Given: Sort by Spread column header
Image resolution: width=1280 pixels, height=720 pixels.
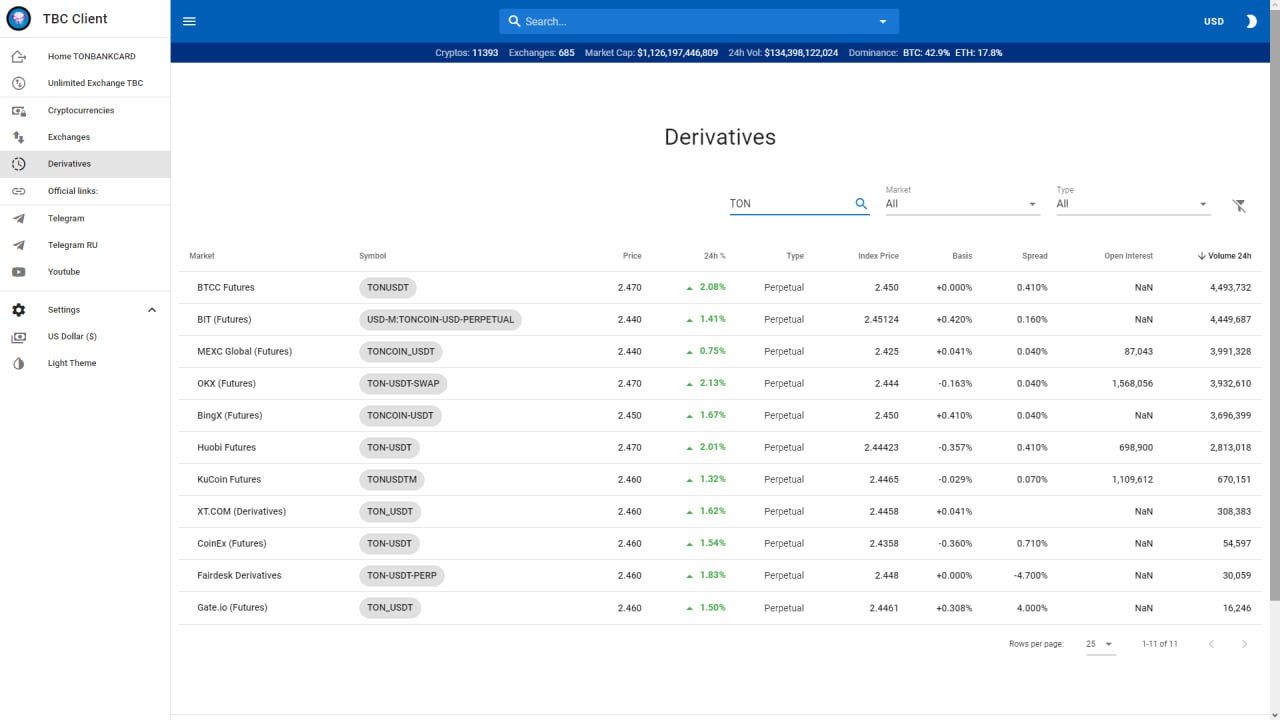Looking at the screenshot, I should [x=1035, y=256].
